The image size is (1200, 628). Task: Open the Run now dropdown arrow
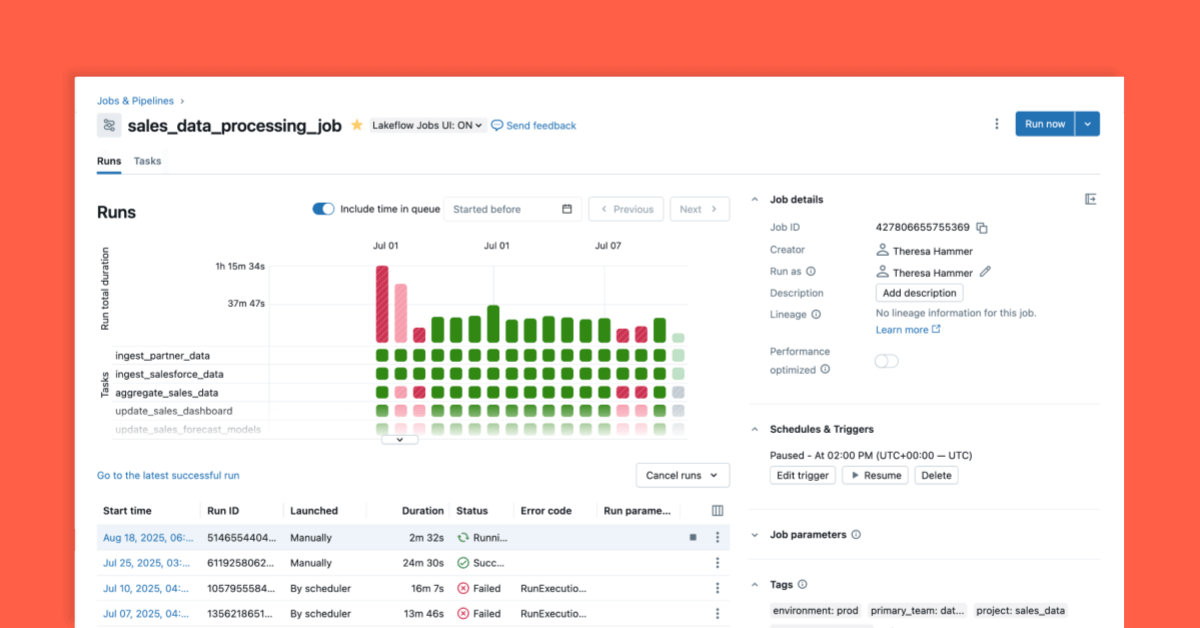(1088, 124)
